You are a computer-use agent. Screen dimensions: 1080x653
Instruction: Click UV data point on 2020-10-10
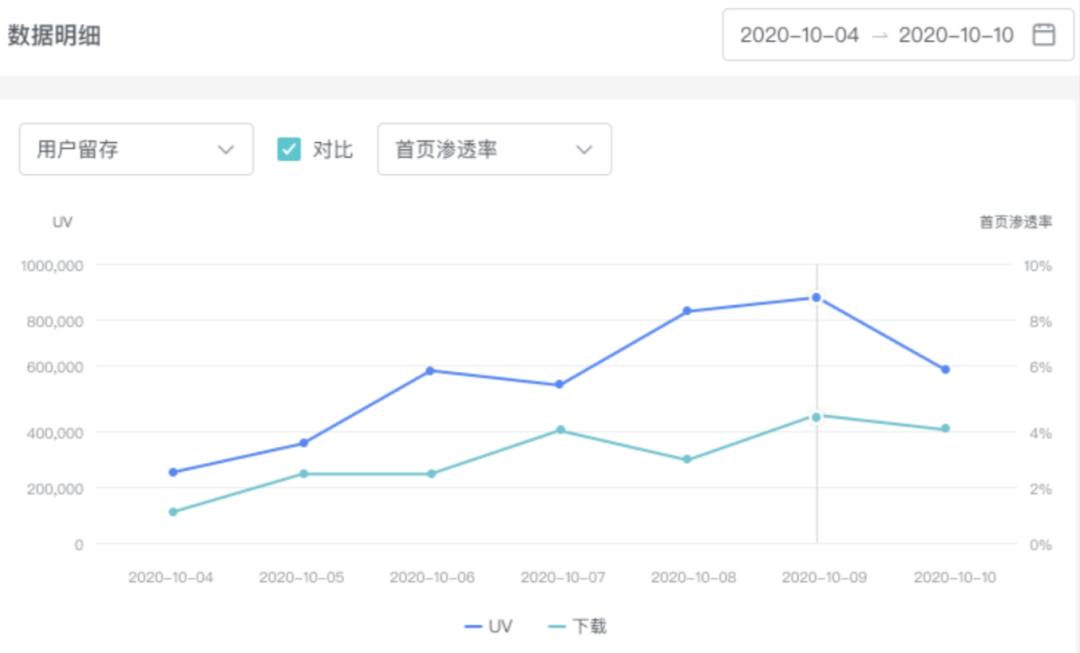945,370
